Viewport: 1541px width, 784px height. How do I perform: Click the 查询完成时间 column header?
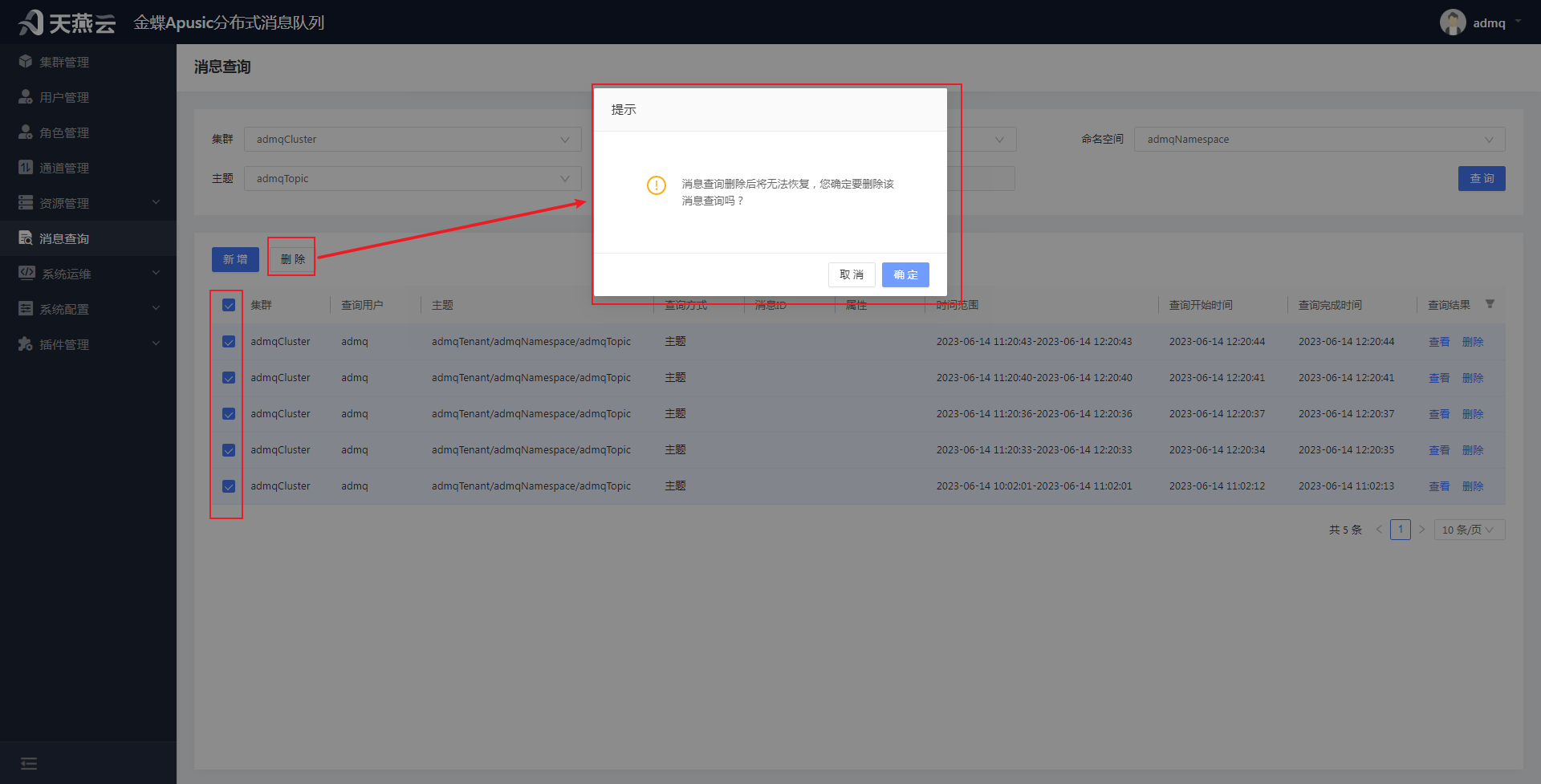coord(1330,305)
